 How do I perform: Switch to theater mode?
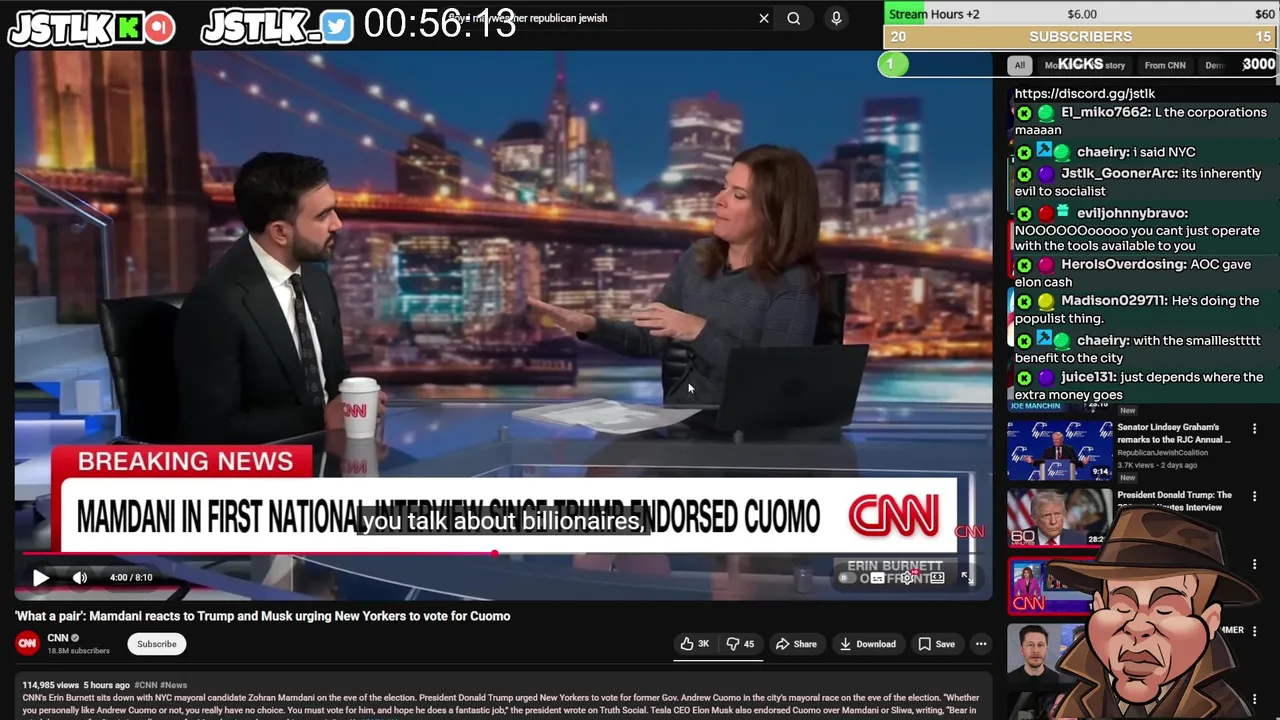coord(937,578)
